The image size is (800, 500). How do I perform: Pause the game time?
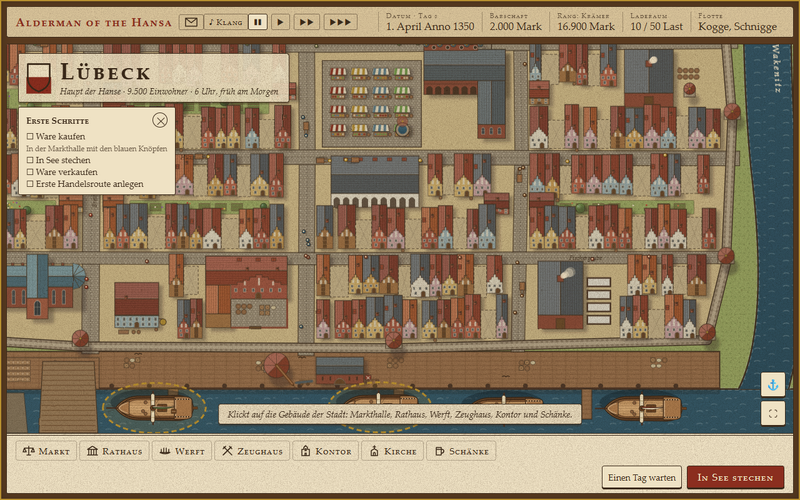[258, 22]
